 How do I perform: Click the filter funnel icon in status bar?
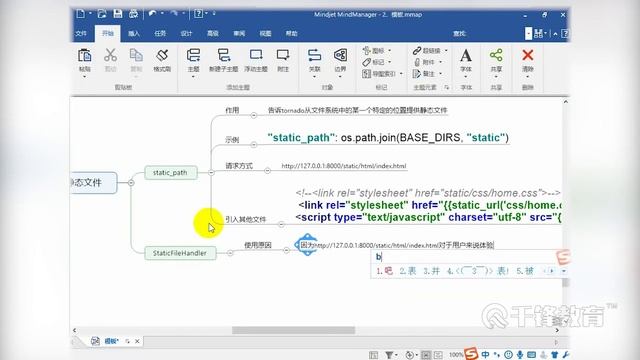(389, 355)
